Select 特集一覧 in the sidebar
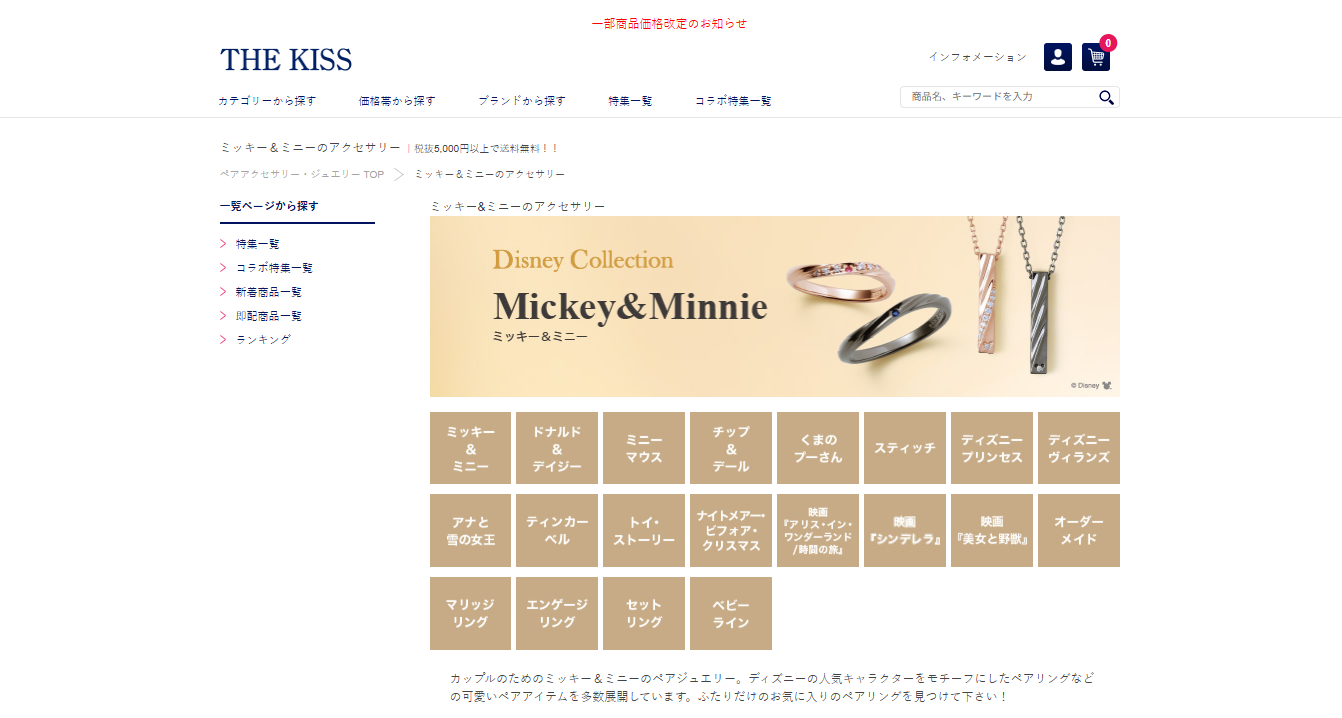 point(258,244)
